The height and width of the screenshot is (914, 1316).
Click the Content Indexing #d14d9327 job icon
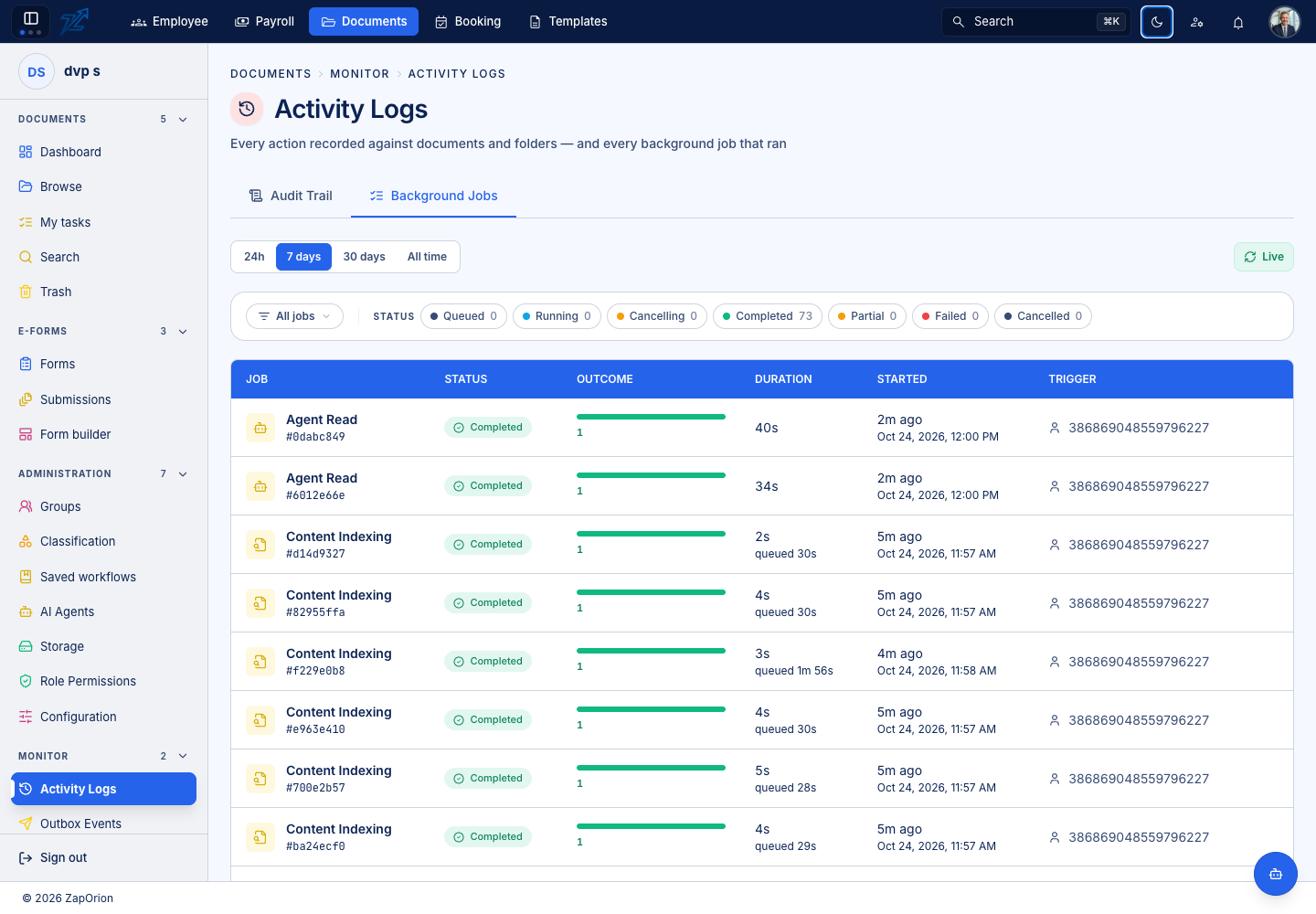coord(260,545)
